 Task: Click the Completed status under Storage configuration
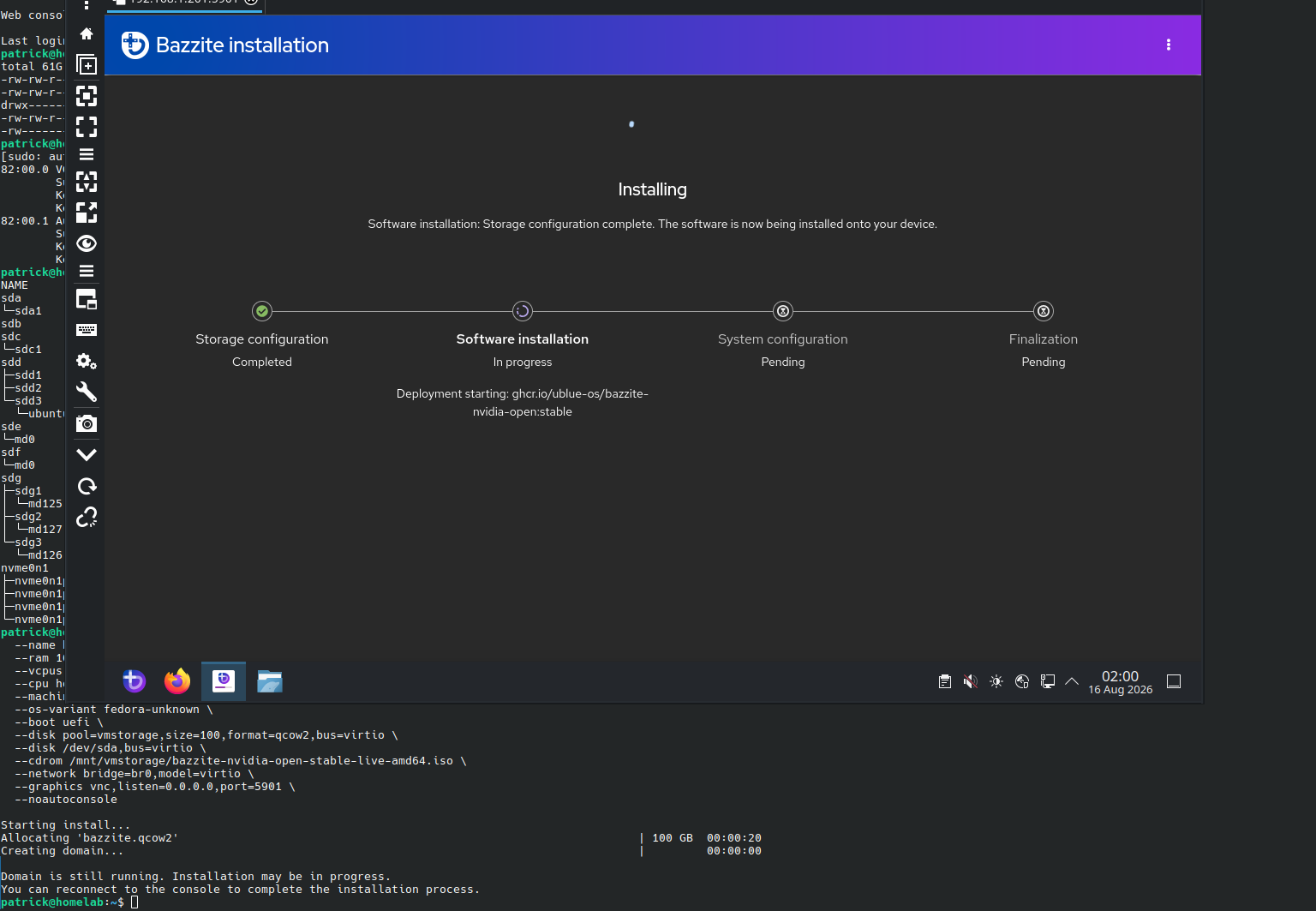262,362
